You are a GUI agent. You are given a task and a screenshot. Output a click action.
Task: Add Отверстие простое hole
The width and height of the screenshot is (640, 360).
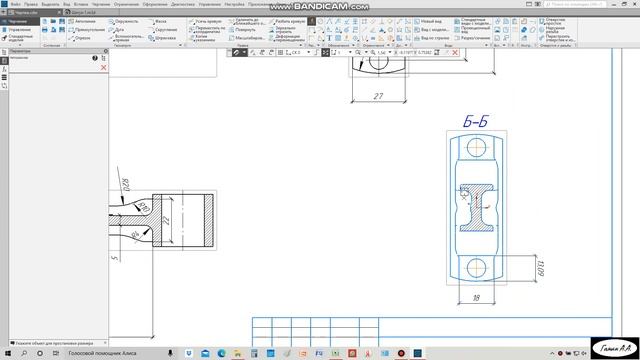click(553, 21)
